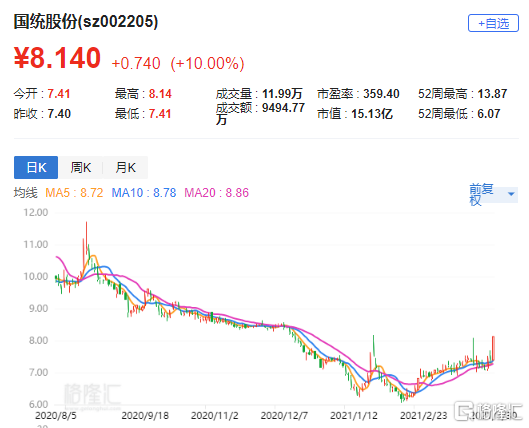The width and height of the screenshot is (529, 428).
Task: Click the 2021/1/12 date axis label
Action: (x=354, y=416)
